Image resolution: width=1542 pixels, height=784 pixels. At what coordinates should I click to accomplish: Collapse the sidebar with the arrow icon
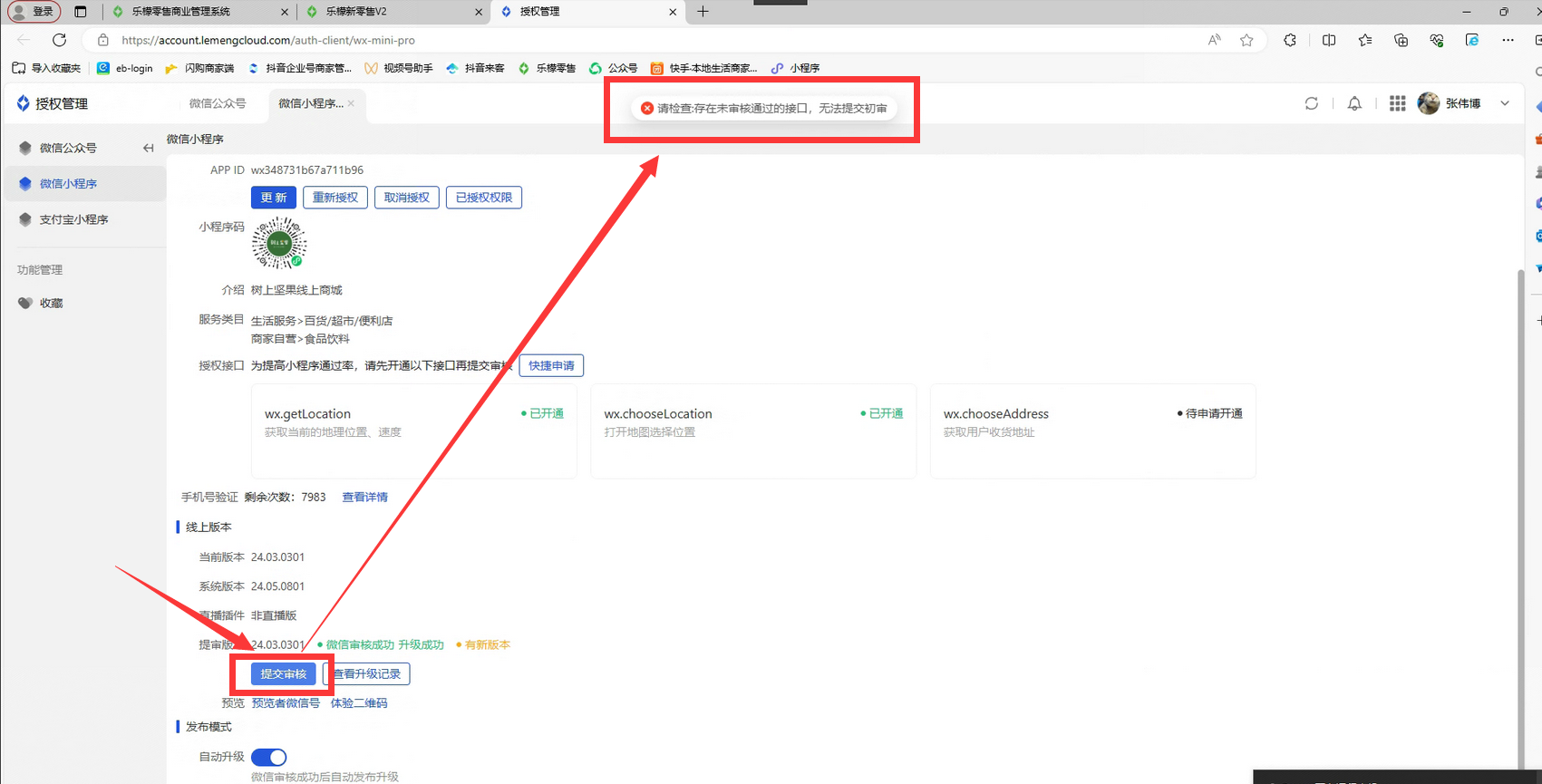[149, 148]
